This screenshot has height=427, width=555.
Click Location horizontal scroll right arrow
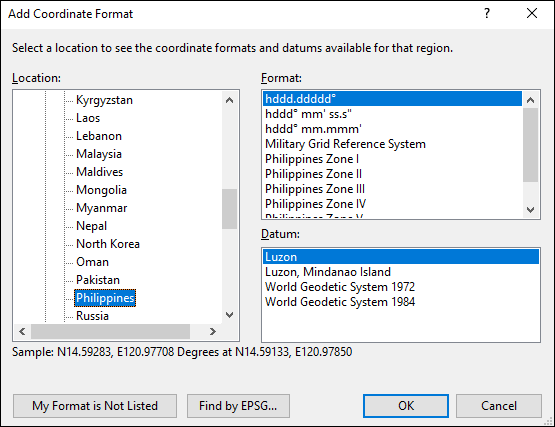pyautogui.click(x=213, y=332)
